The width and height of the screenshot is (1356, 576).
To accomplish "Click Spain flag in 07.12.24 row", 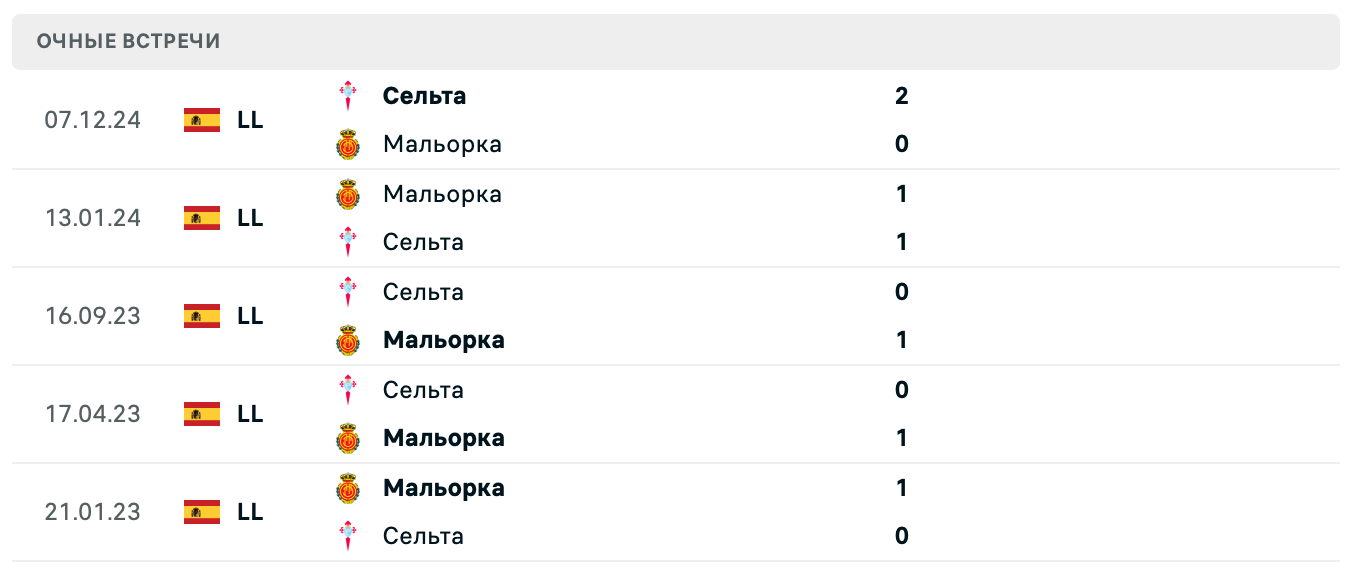I will tap(202, 120).
